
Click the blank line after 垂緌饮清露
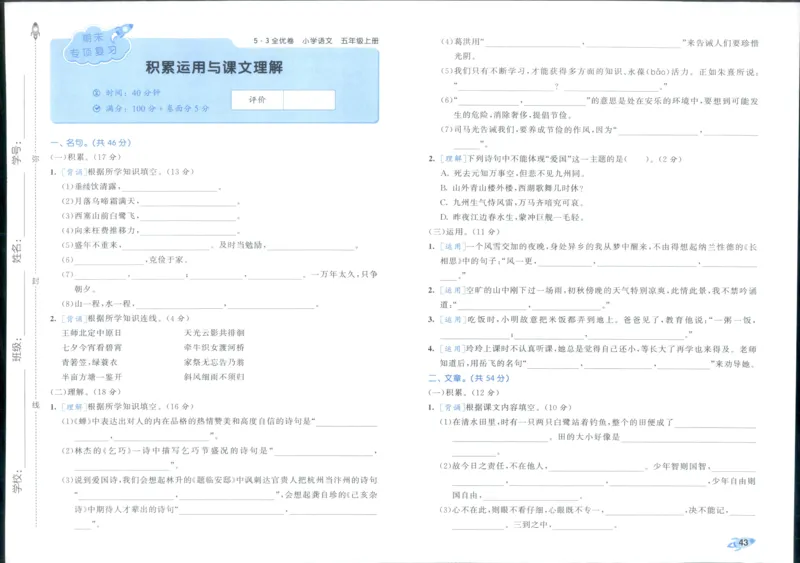coord(170,190)
